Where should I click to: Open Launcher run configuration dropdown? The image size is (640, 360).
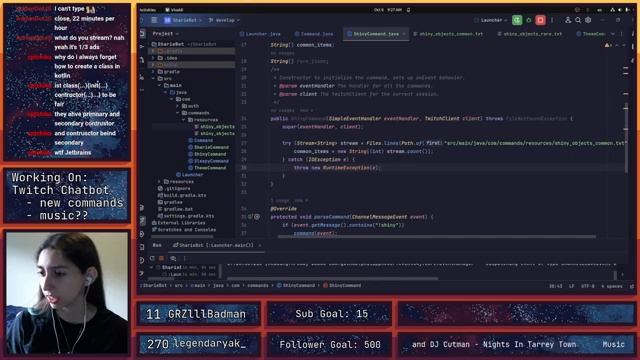[x=491, y=20]
